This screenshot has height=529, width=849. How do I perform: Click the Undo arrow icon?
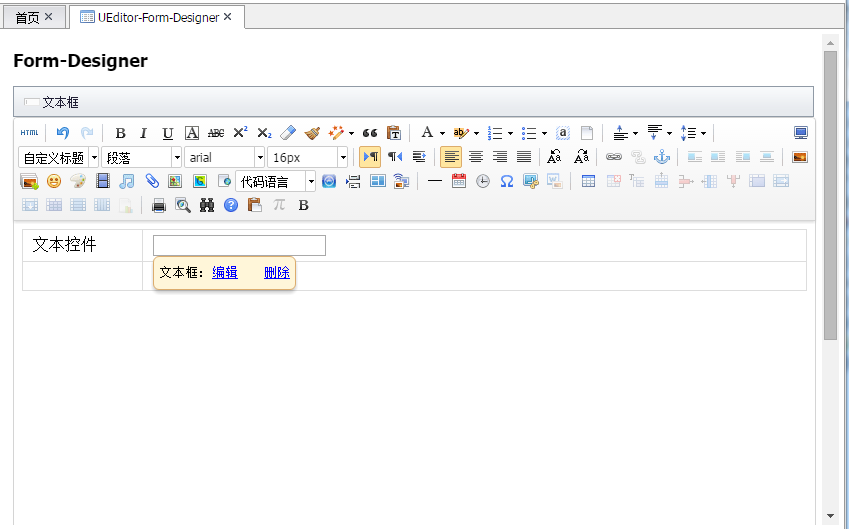(x=62, y=133)
